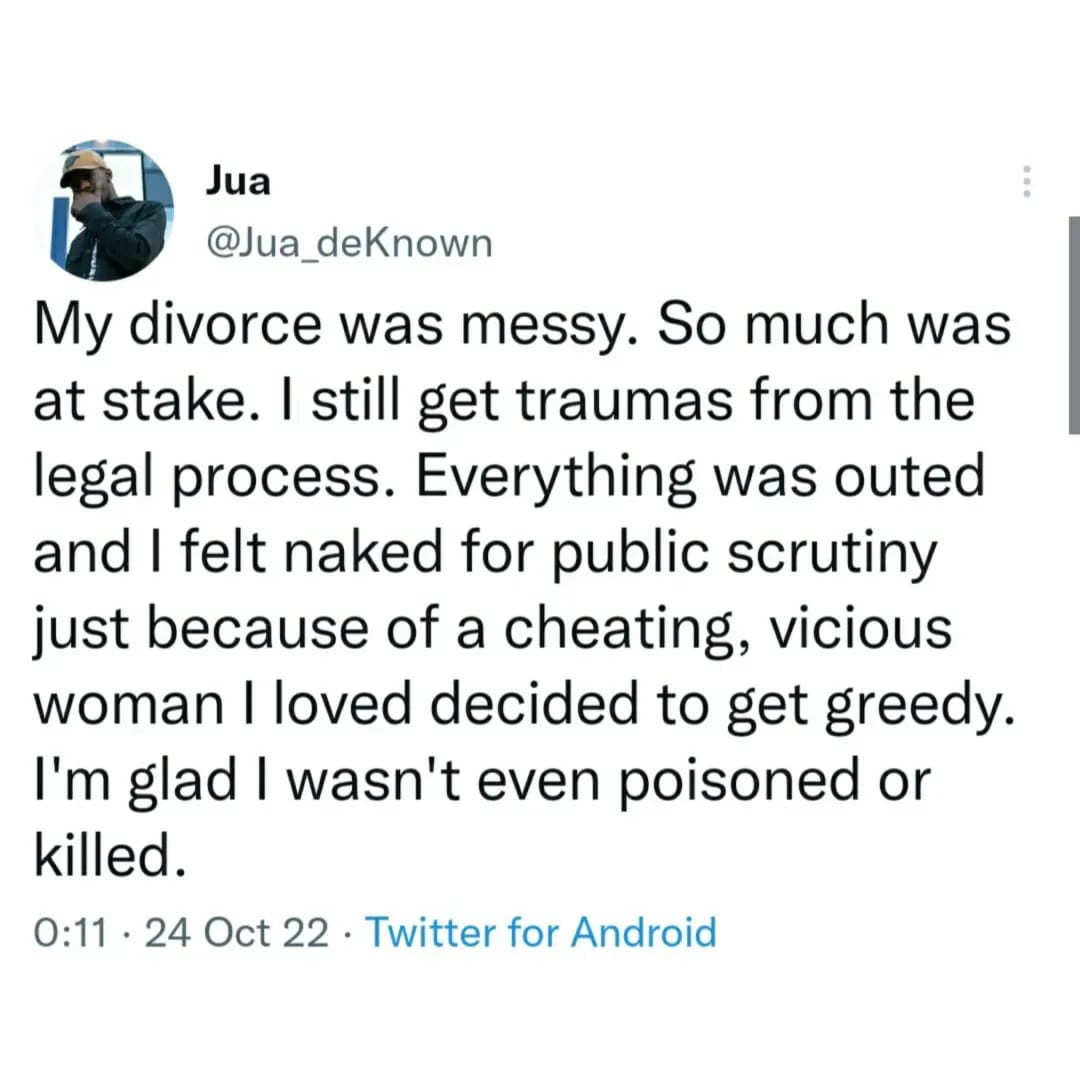1080x1080 pixels.
Task: Select the 0:11 tweet timestamp
Action: [x=71, y=933]
